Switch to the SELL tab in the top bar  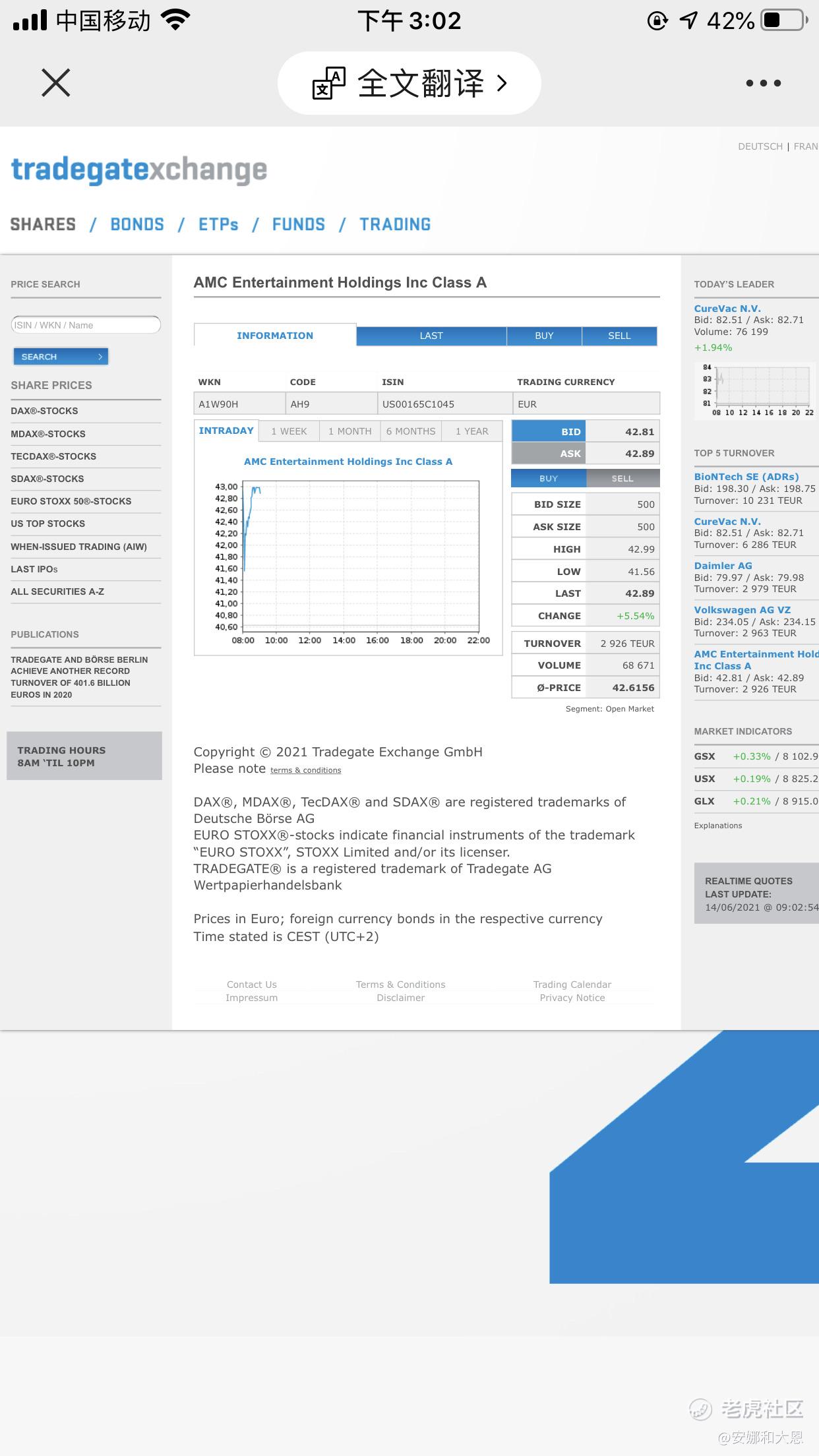pyautogui.click(x=619, y=336)
